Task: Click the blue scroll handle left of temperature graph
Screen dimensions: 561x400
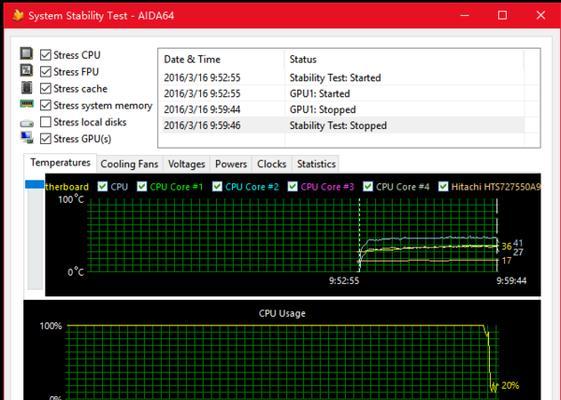Action: point(35,184)
